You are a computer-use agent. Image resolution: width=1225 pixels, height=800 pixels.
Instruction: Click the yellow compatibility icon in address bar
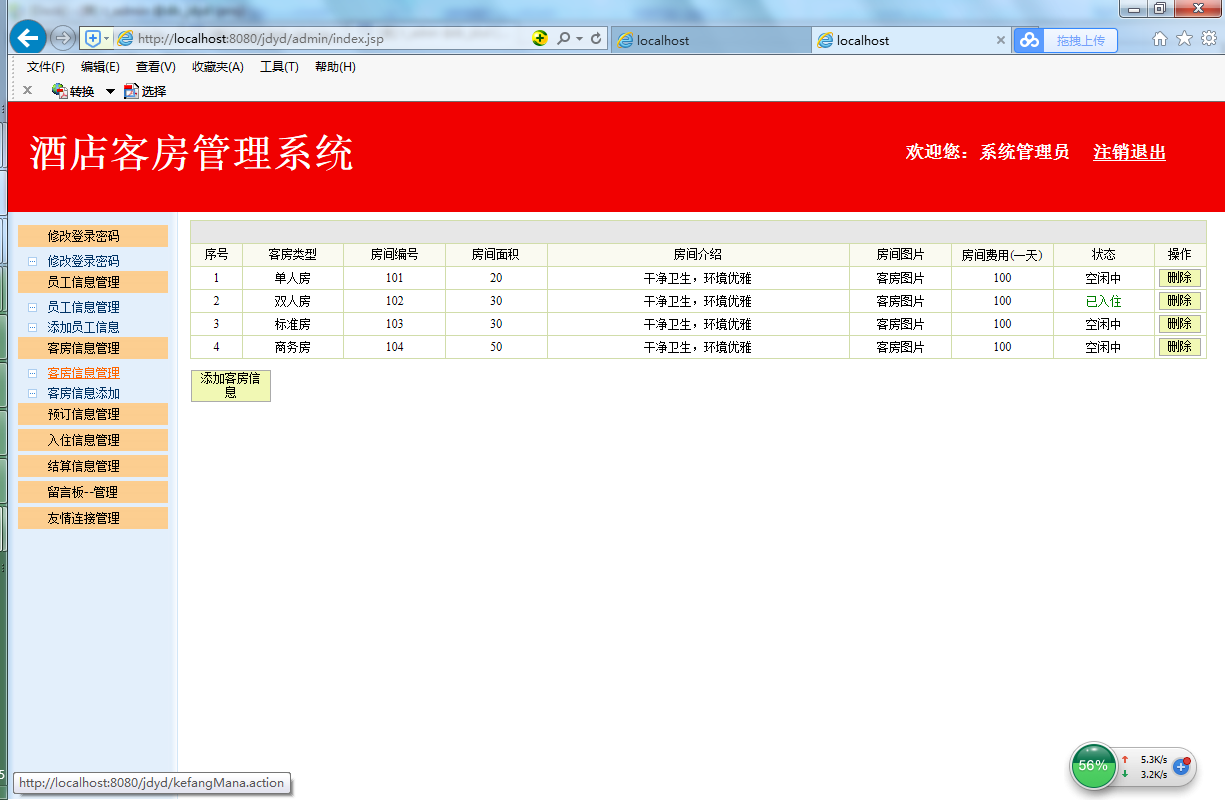tap(540, 39)
